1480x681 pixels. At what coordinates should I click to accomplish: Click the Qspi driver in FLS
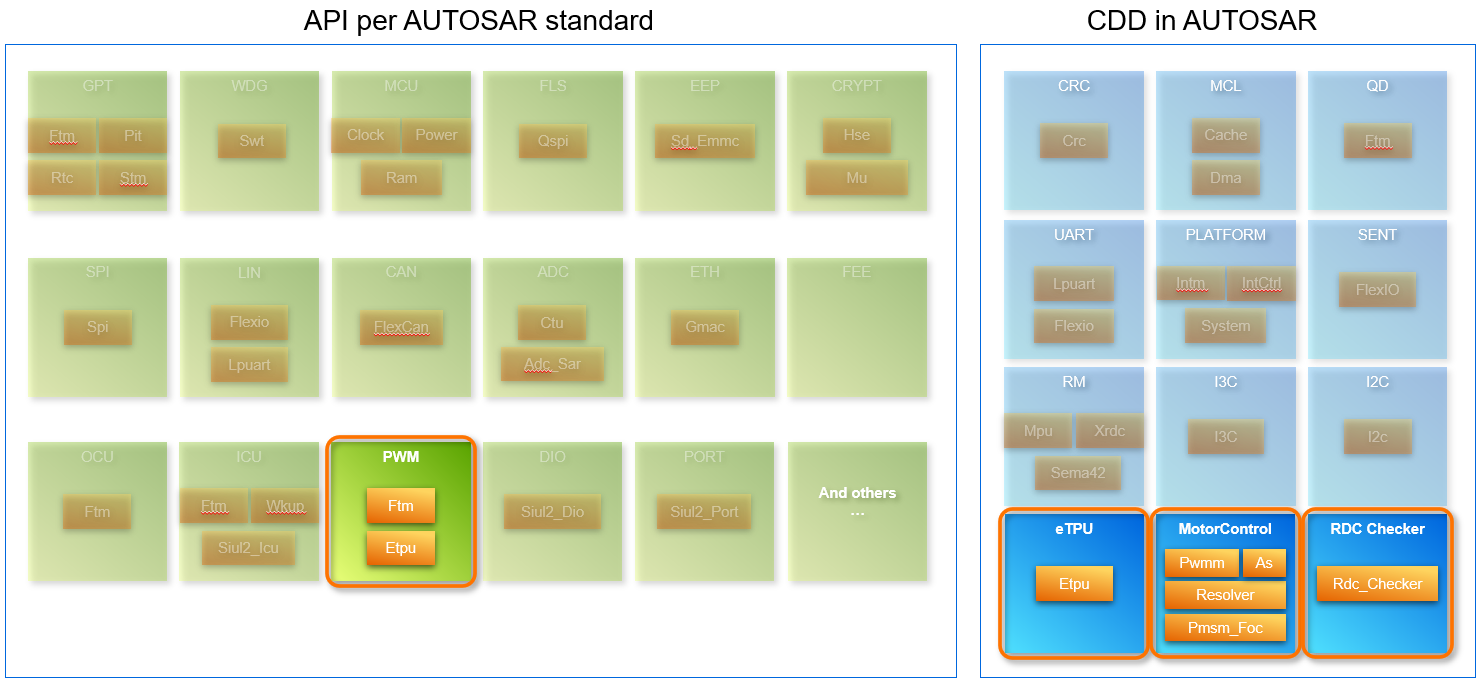coord(553,141)
